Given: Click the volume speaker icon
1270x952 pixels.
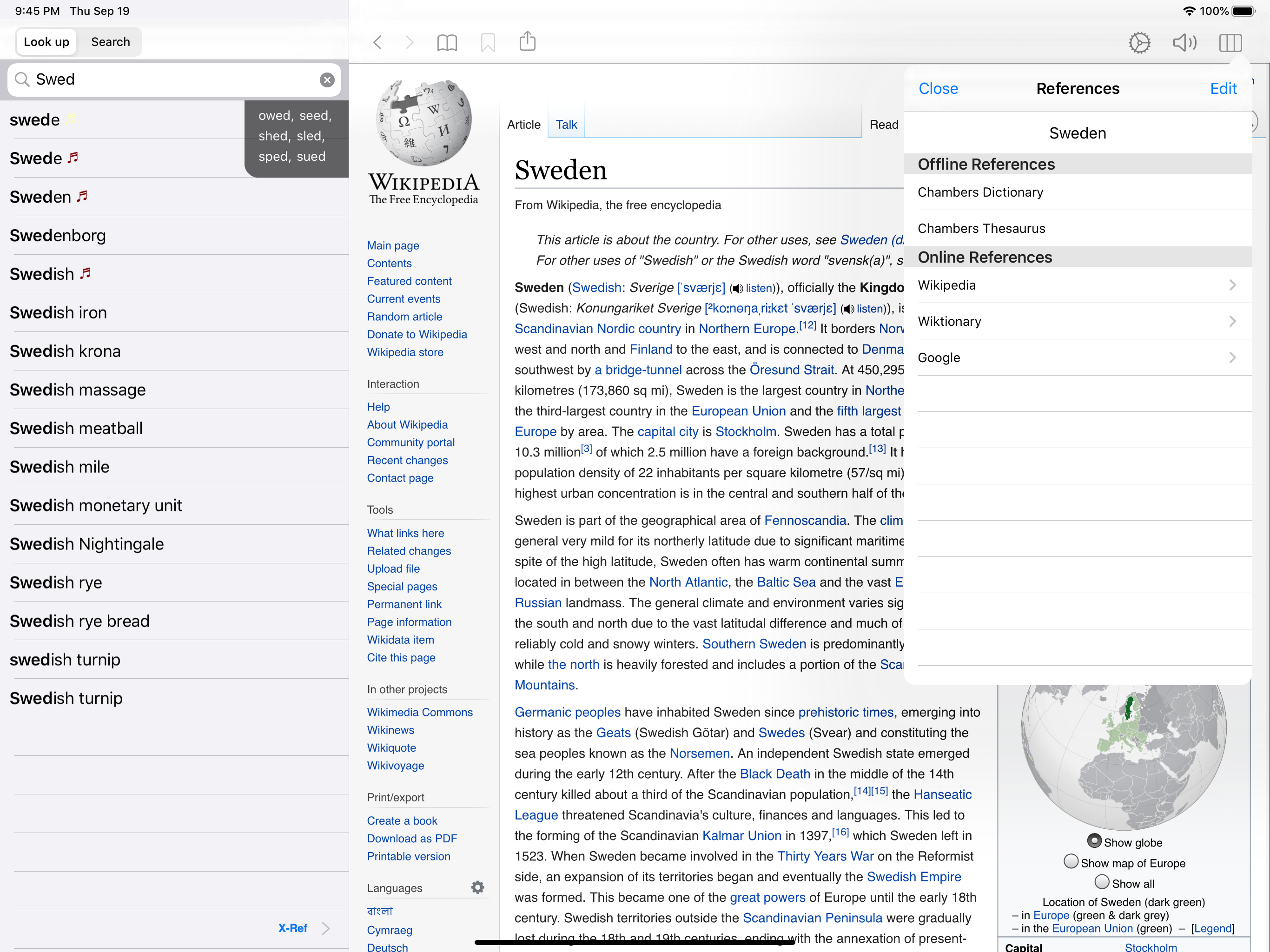Looking at the screenshot, I should pyautogui.click(x=1184, y=42).
